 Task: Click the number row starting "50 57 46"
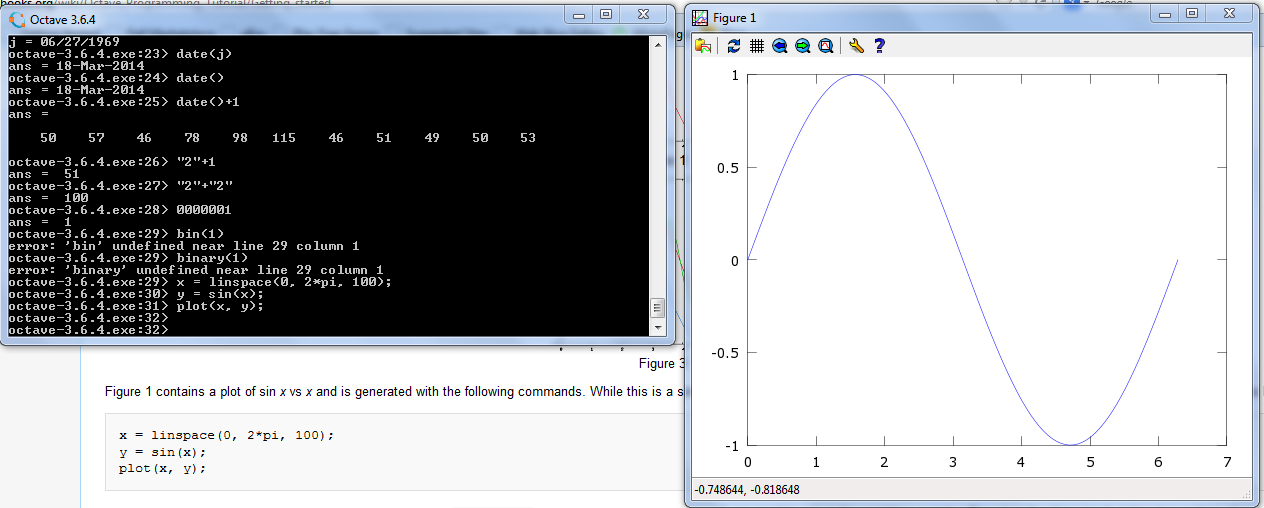(288, 138)
